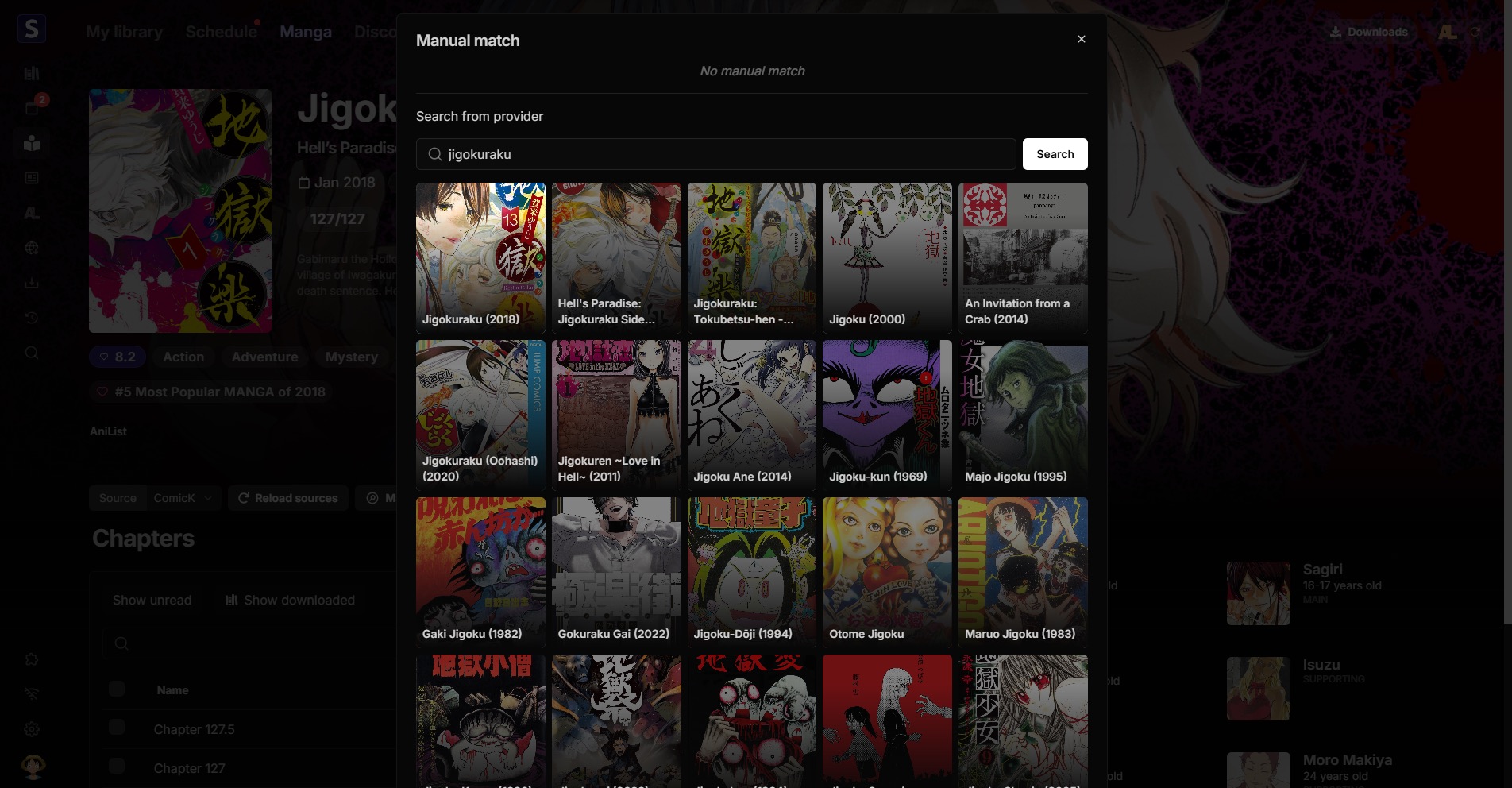This screenshot has width=1512, height=788.
Task: Select Jigokuren ~Love in Hell~ (2011)
Action: tap(616, 415)
